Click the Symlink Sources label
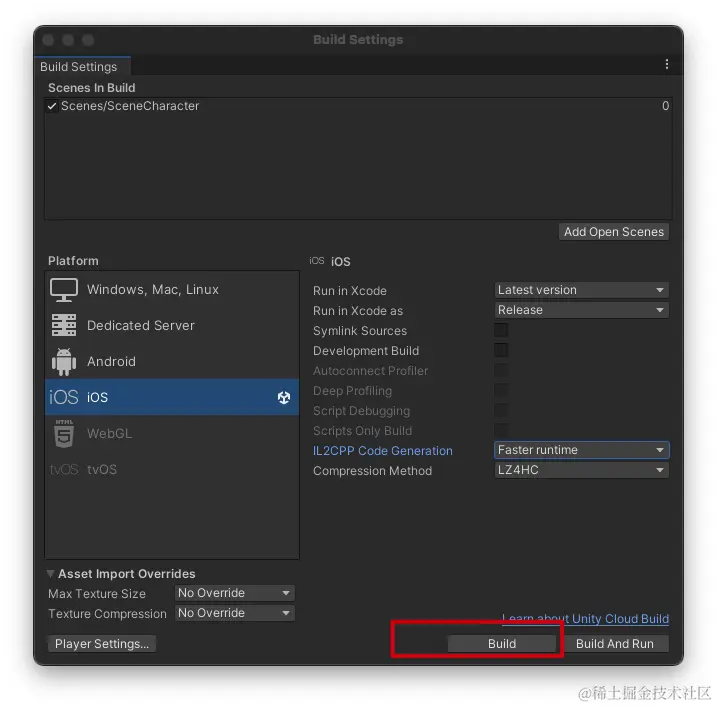 pyautogui.click(x=360, y=331)
